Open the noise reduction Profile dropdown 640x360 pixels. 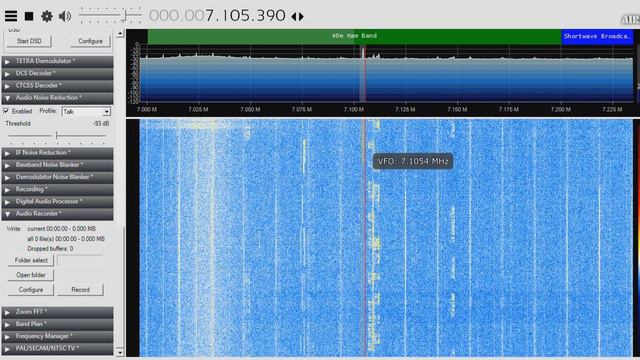tap(86, 111)
